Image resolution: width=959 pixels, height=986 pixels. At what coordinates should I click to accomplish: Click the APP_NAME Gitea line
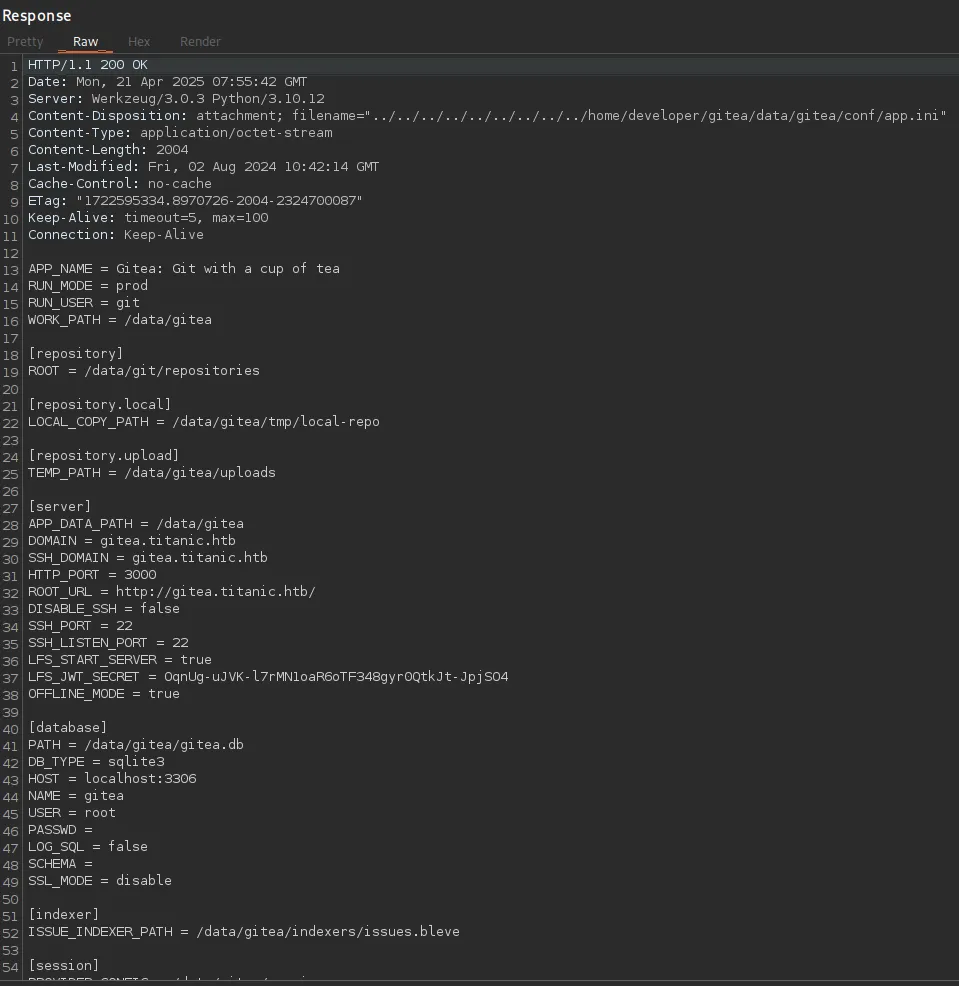(x=184, y=269)
